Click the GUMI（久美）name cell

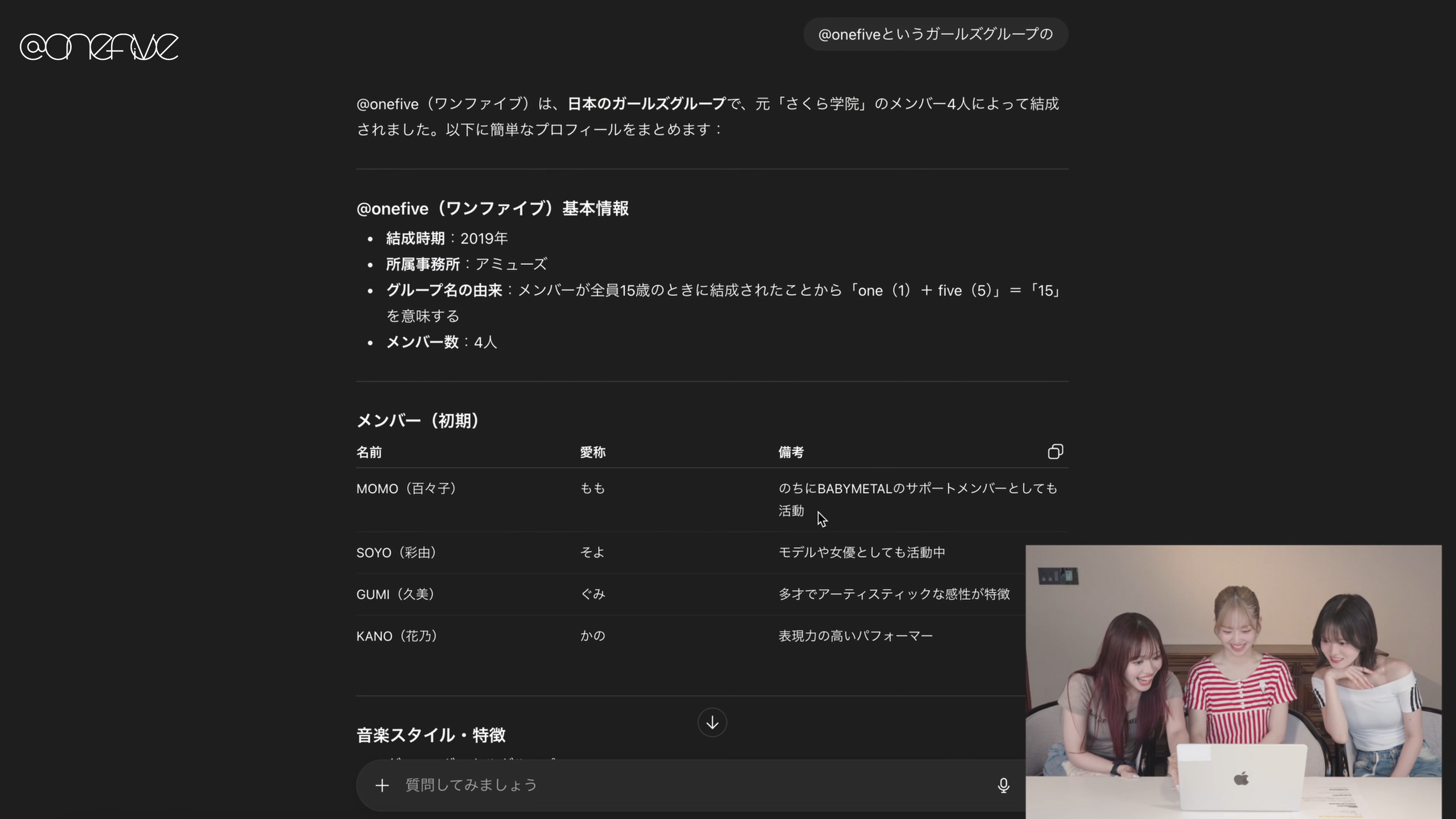click(x=395, y=595)
